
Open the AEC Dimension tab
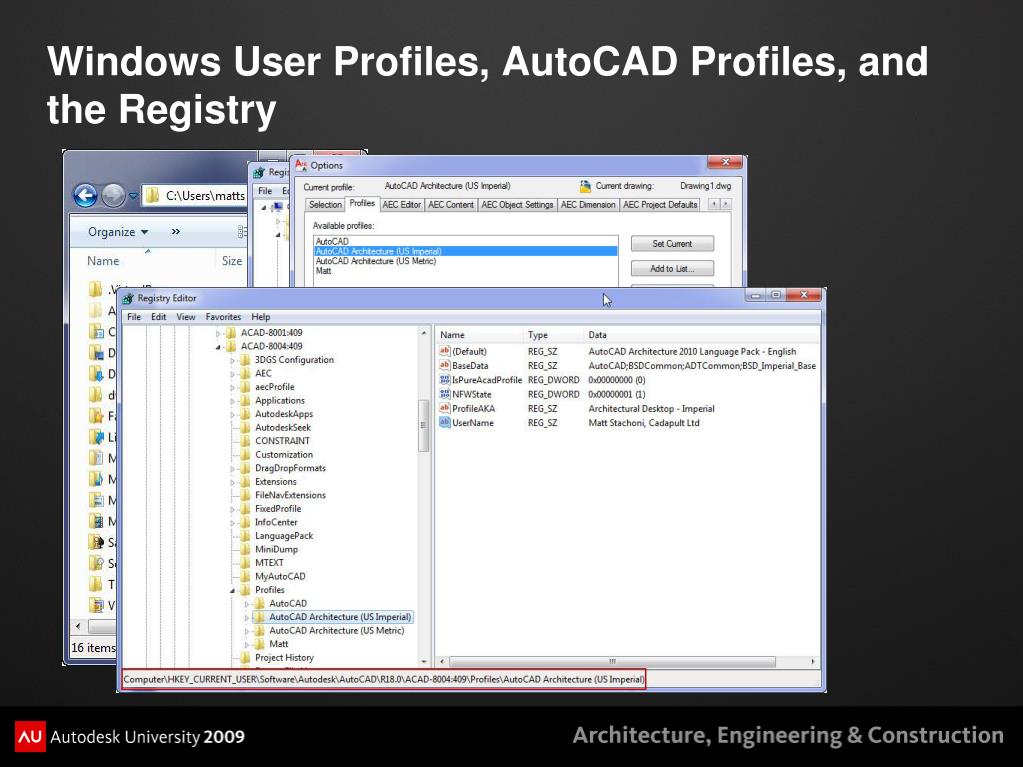point(588,205)
